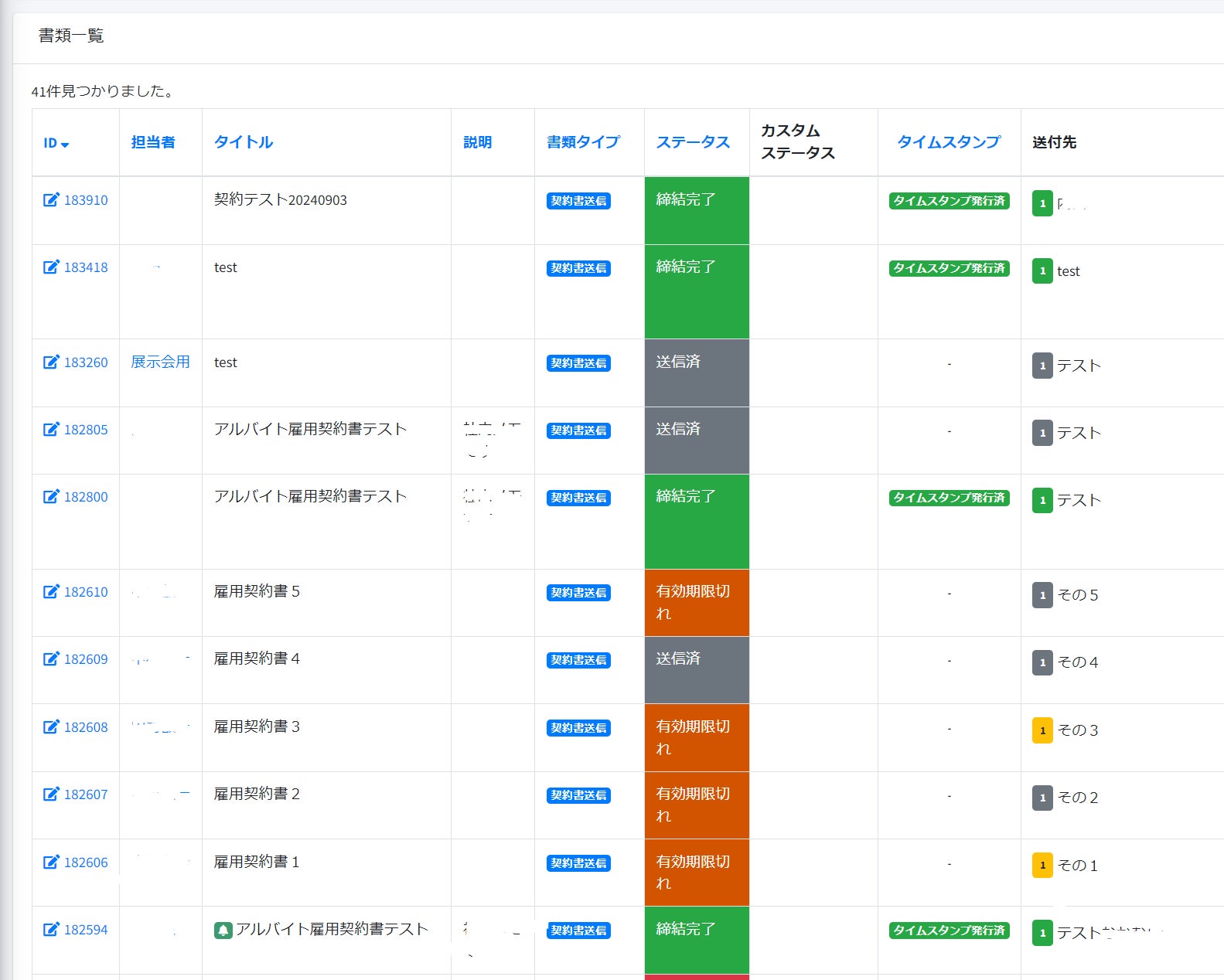Click recipient badge 1 beside その3
This screenshot has width=1224, height=980.
(1042, 730)
